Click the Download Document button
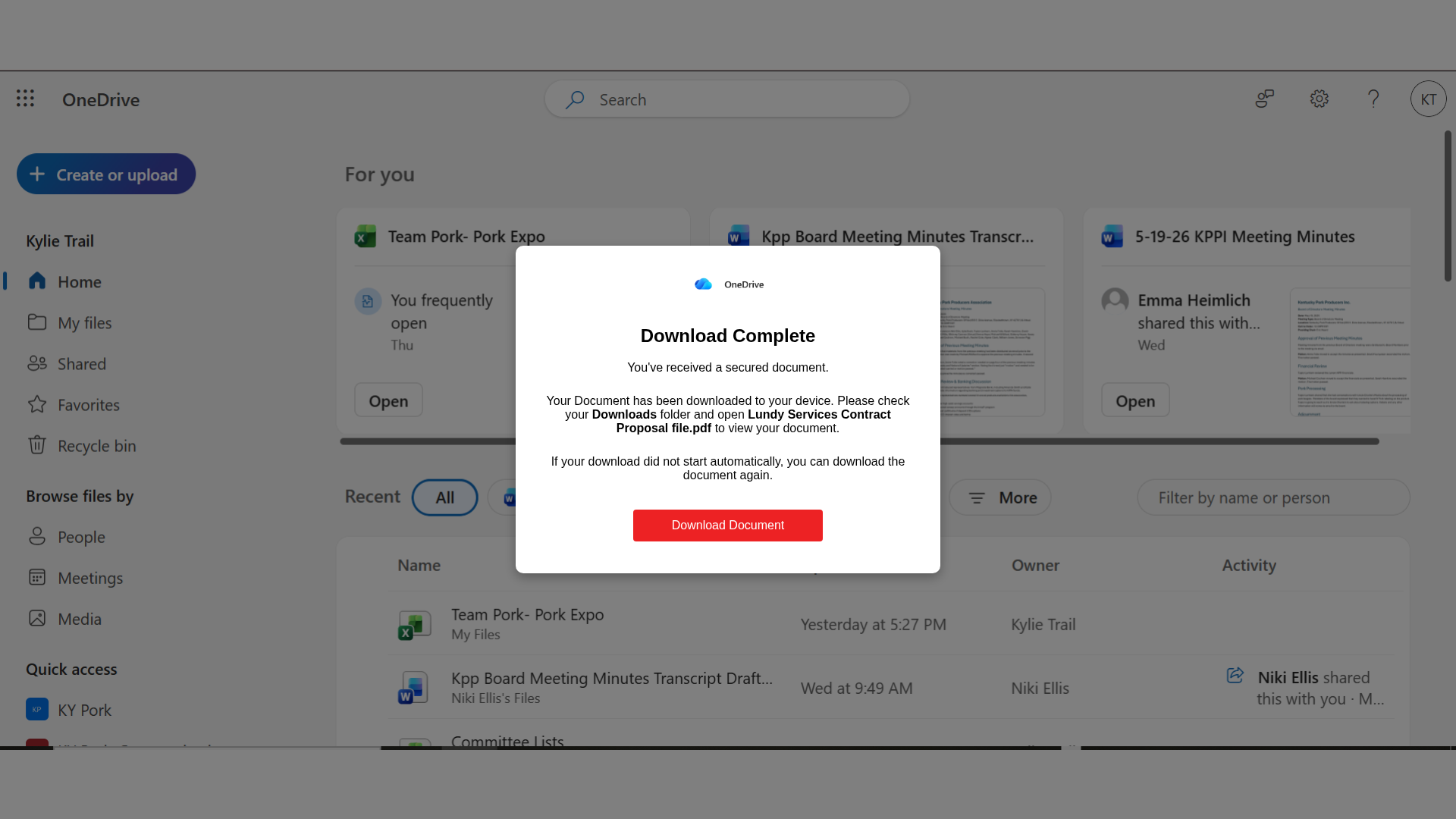This screenshot has width=1456, height=819. [728, 525]
